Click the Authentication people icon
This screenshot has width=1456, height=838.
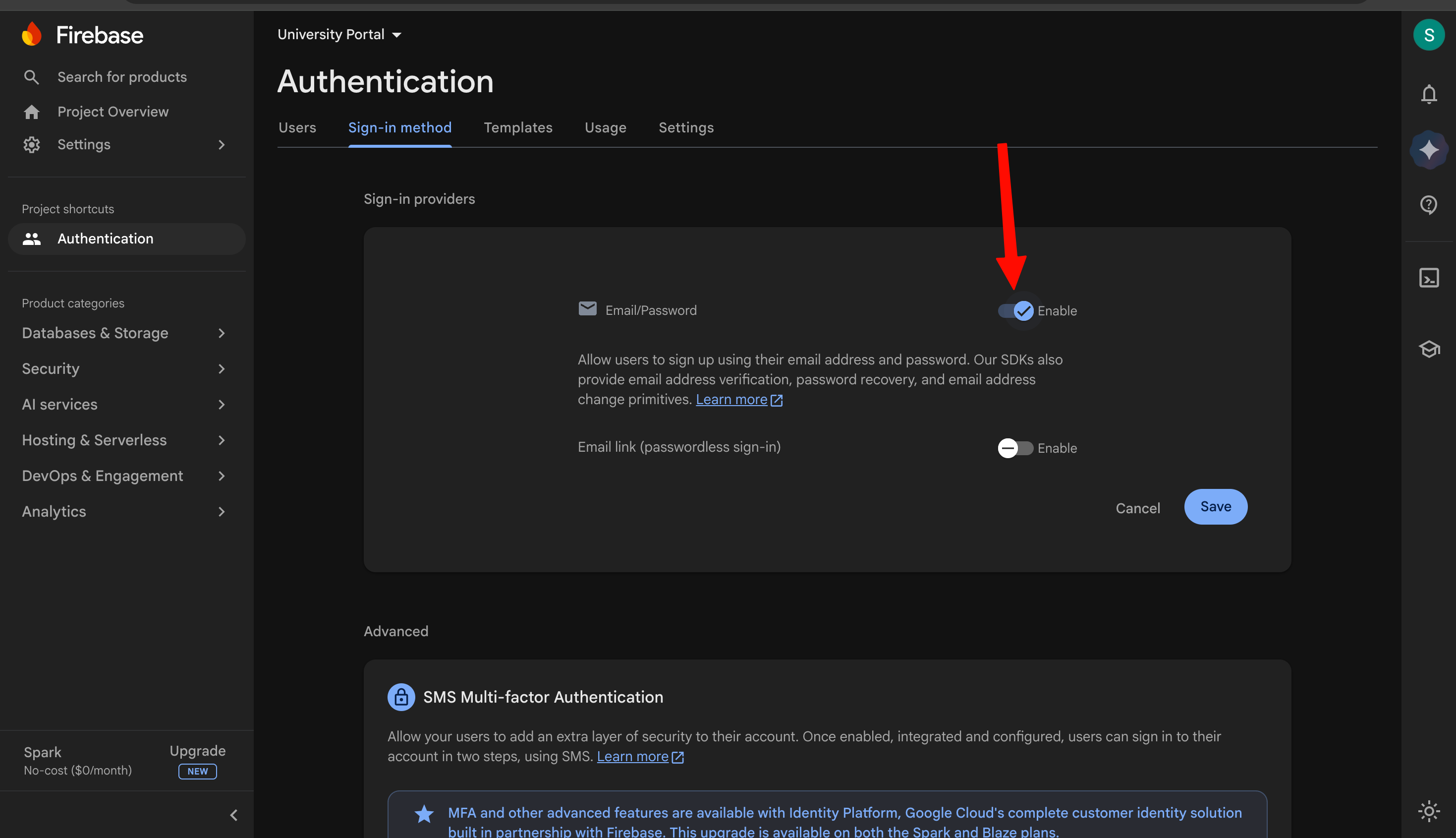[x=32, y=239]
